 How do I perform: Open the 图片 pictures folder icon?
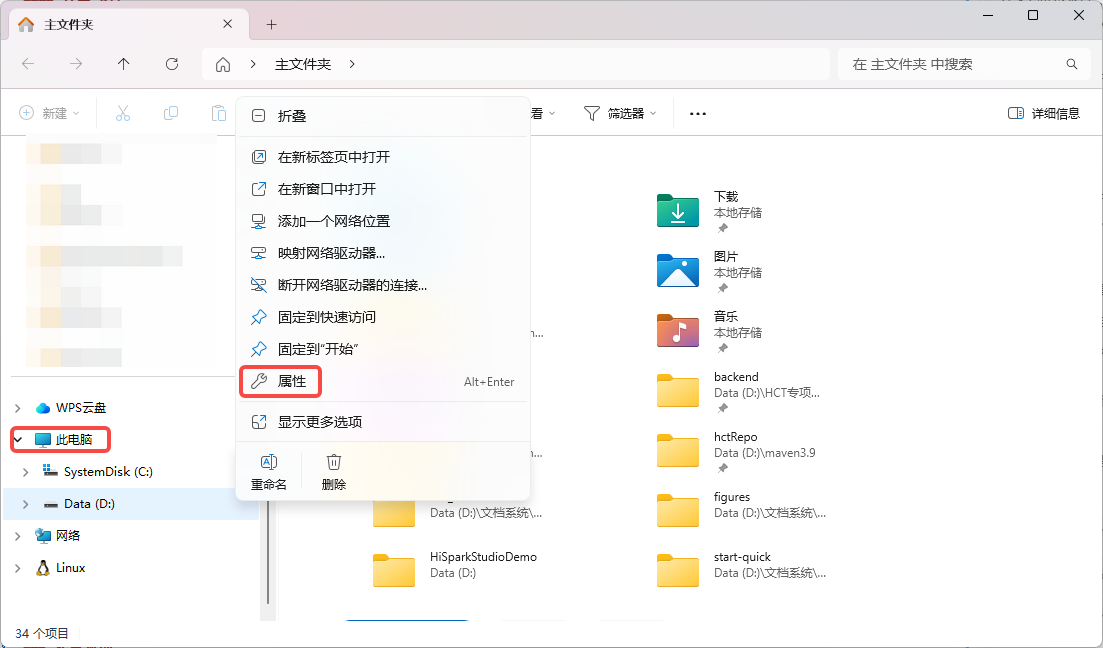[x=677, y=271]
